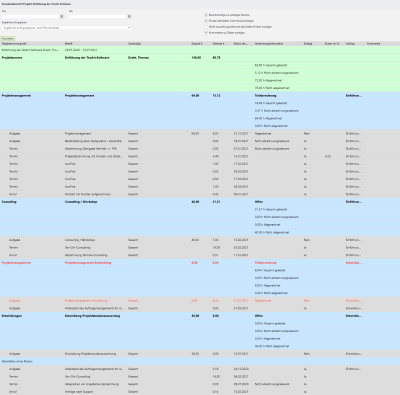The width and height of the screenshot is (400, 395).
Task: Open the calendar picker for the Bis date
Action: [x=129, y=16]
